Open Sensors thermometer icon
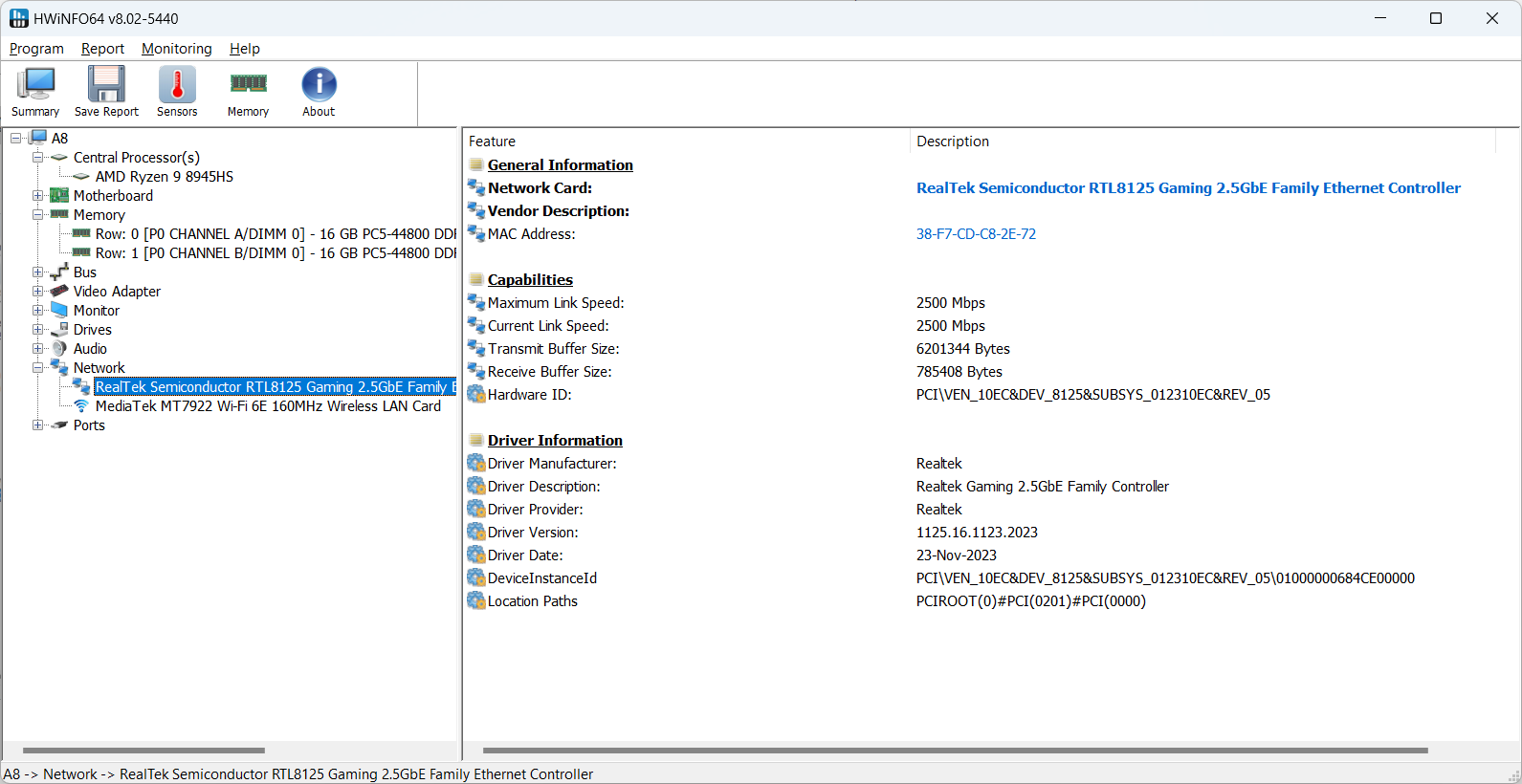The image size is (1522, 784). (x=177, y=92)
